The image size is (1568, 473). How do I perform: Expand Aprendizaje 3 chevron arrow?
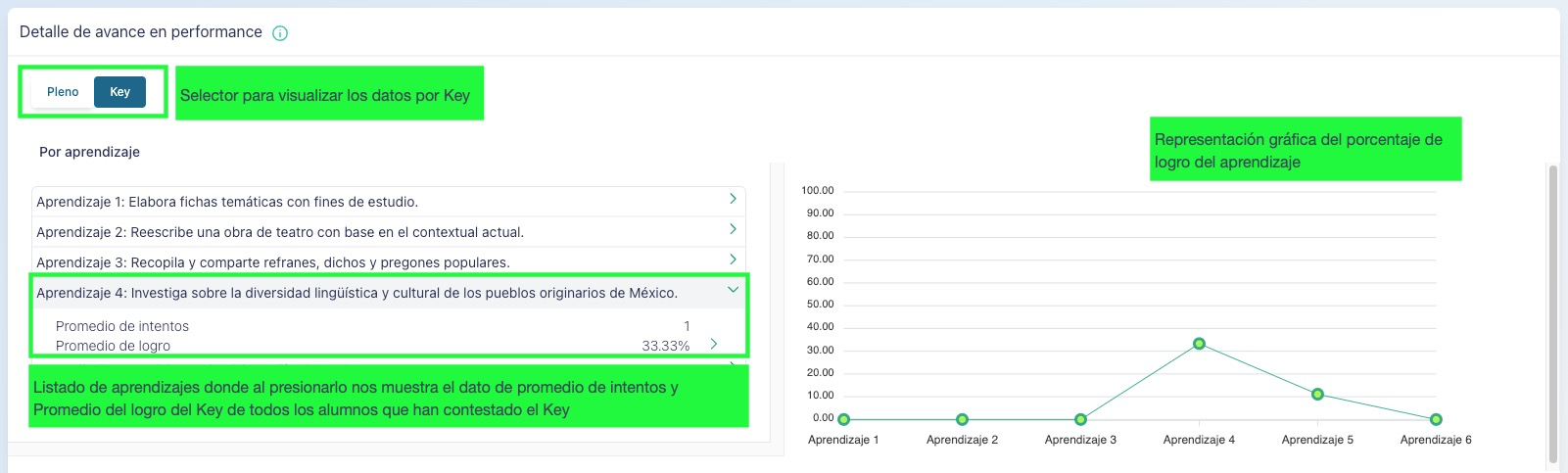(733, 260)
